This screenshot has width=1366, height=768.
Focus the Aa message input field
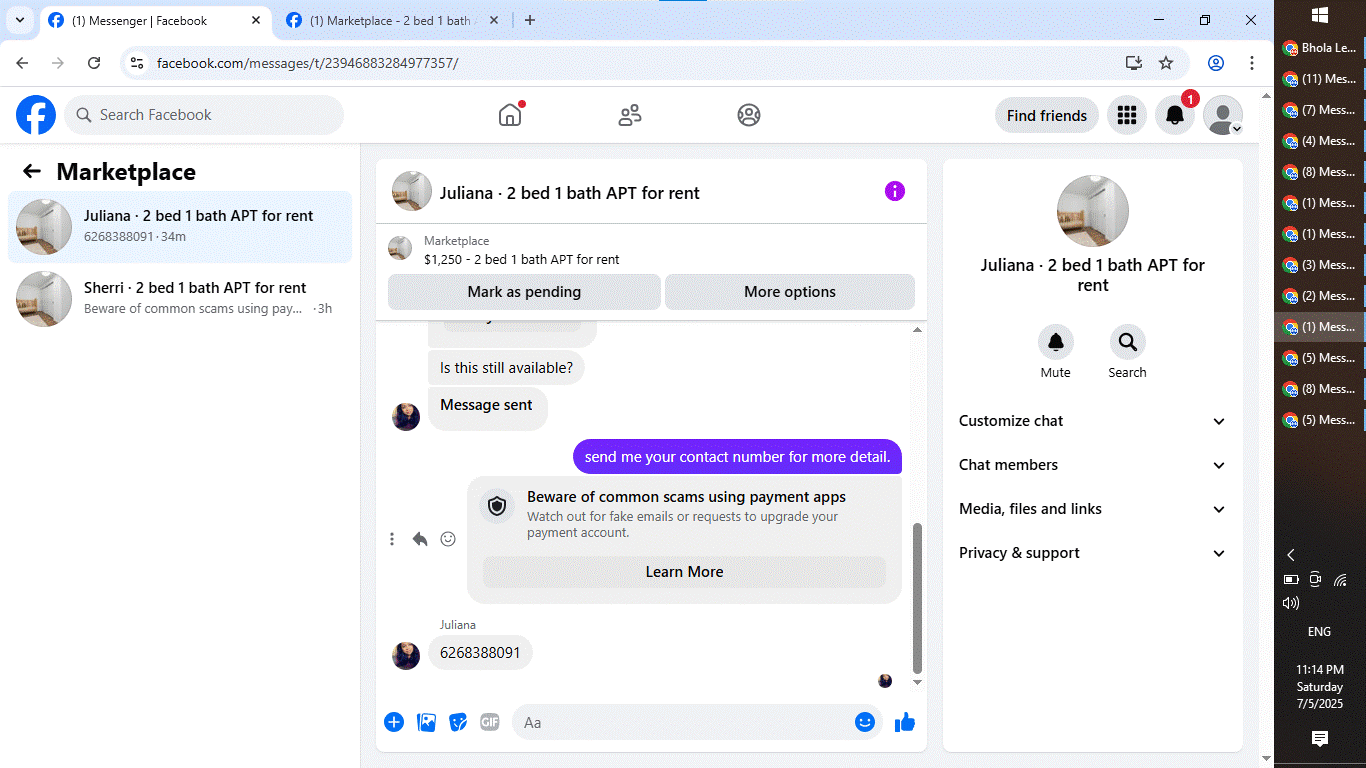(x=698, y=722)
